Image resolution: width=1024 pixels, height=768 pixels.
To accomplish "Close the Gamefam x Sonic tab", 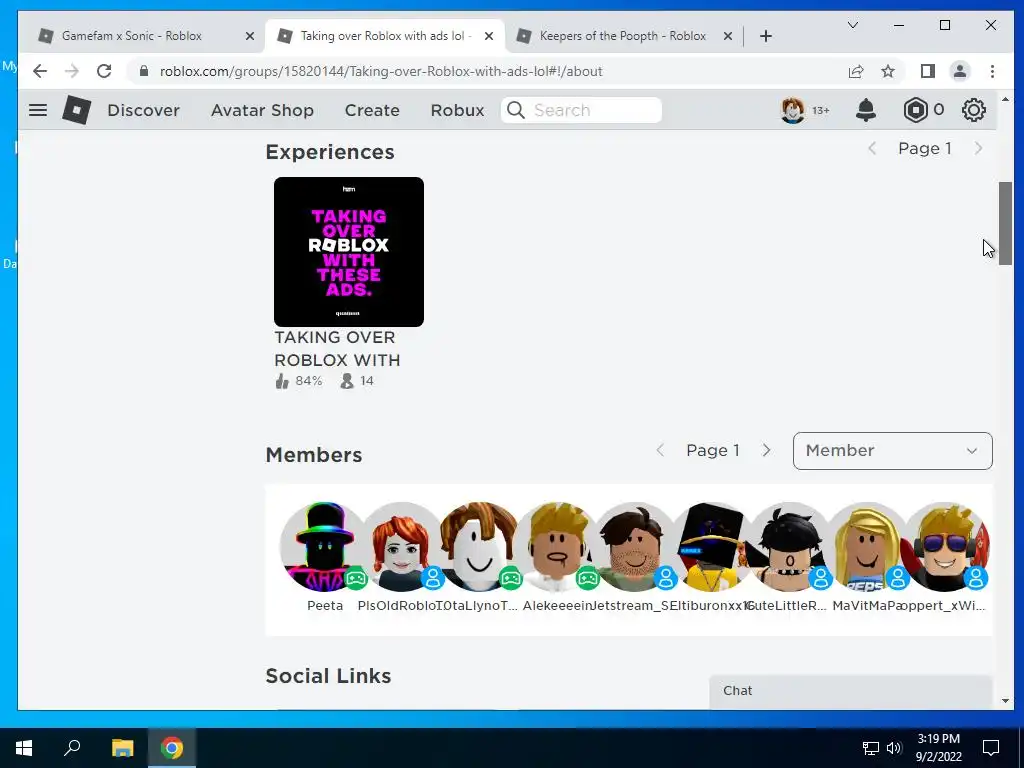I will (249, 36).
